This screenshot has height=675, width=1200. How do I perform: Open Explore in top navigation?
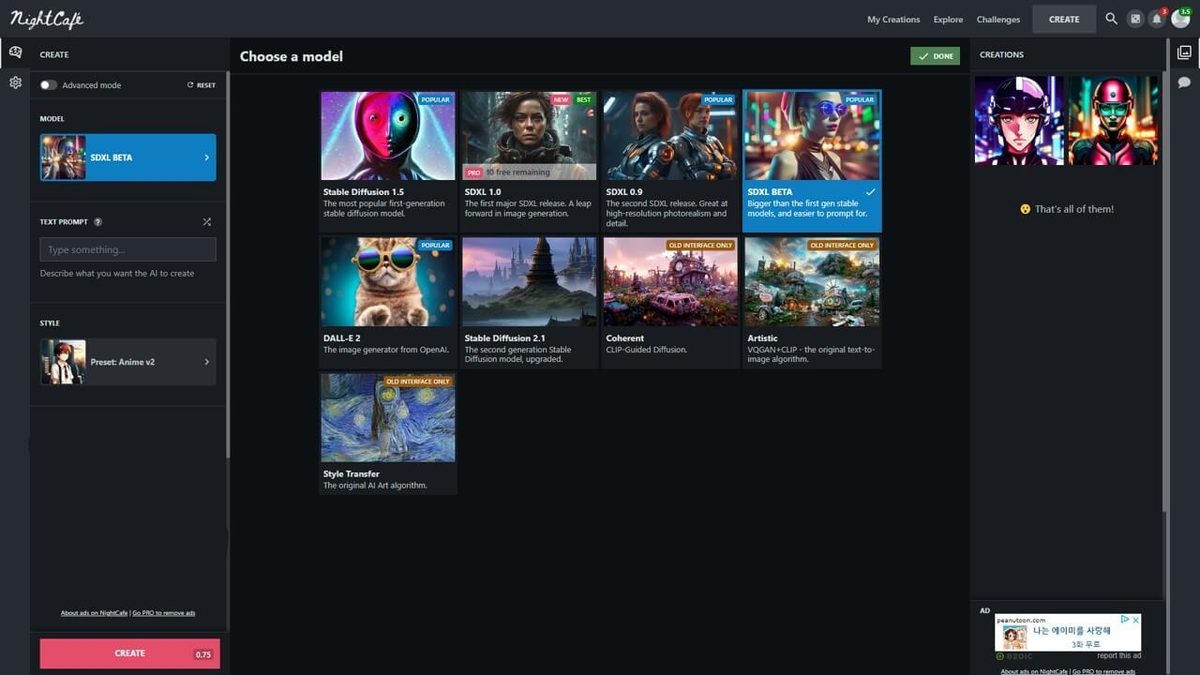point(948,19)
